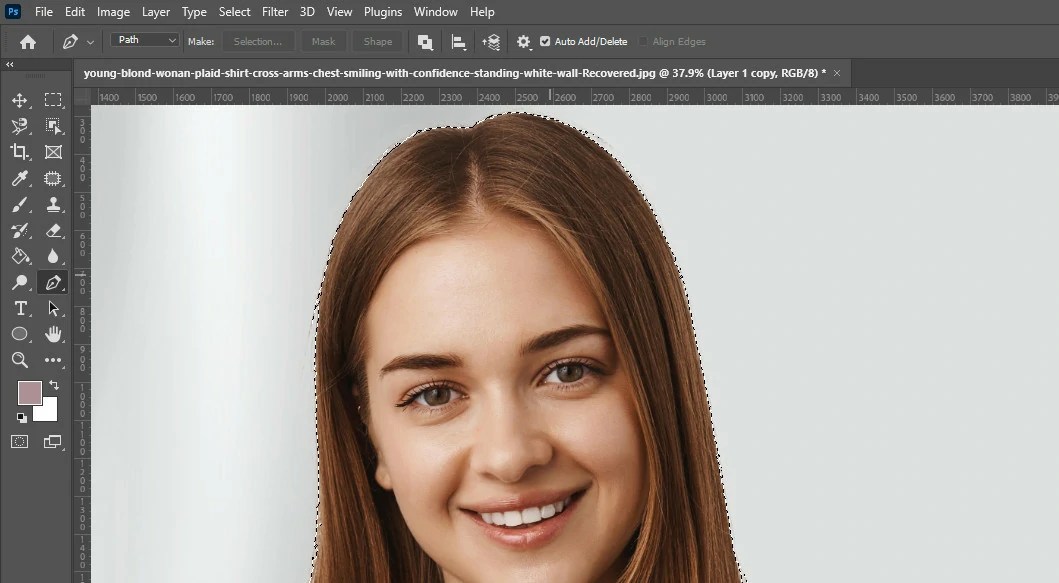This screenshot has width=1059, height=583.
Task: Open the Photoshop Home screen
Action: coord(27,41)
